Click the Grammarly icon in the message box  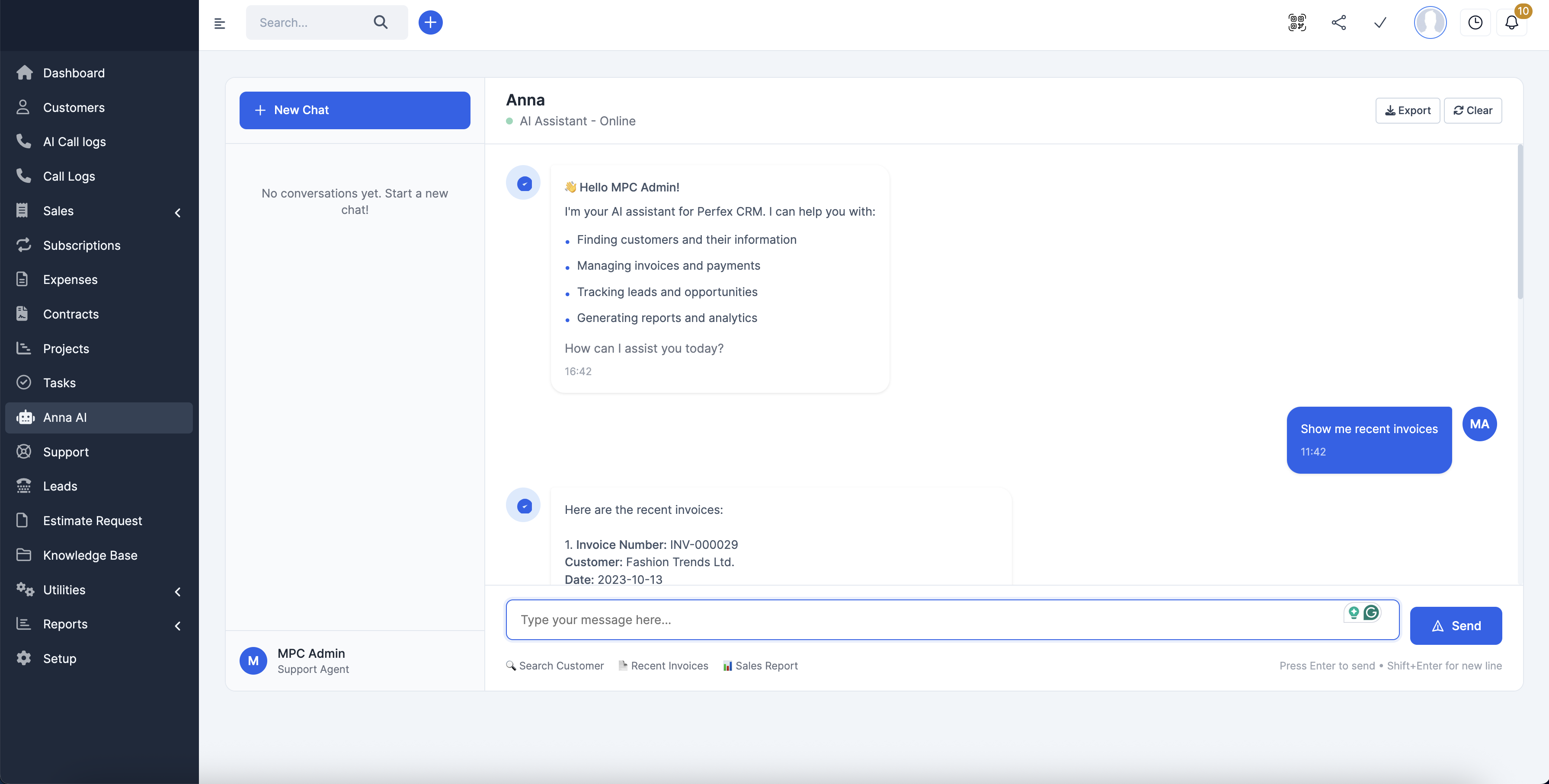(1372, 613)
